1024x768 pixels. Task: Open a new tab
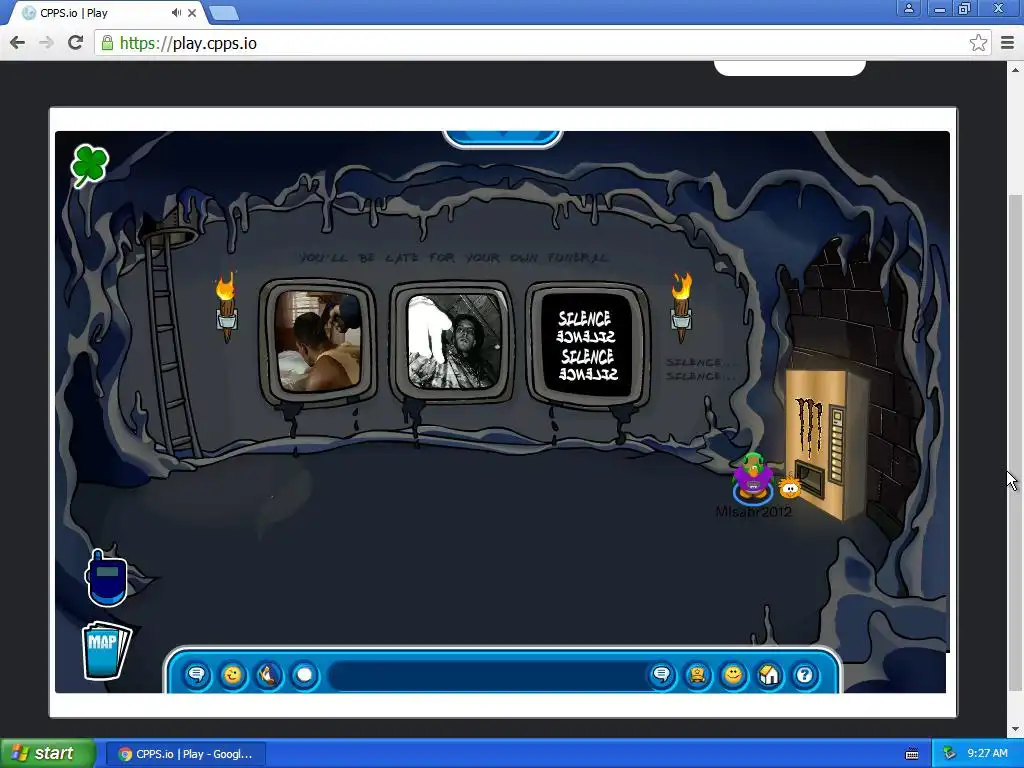click(x=223, y=13)
